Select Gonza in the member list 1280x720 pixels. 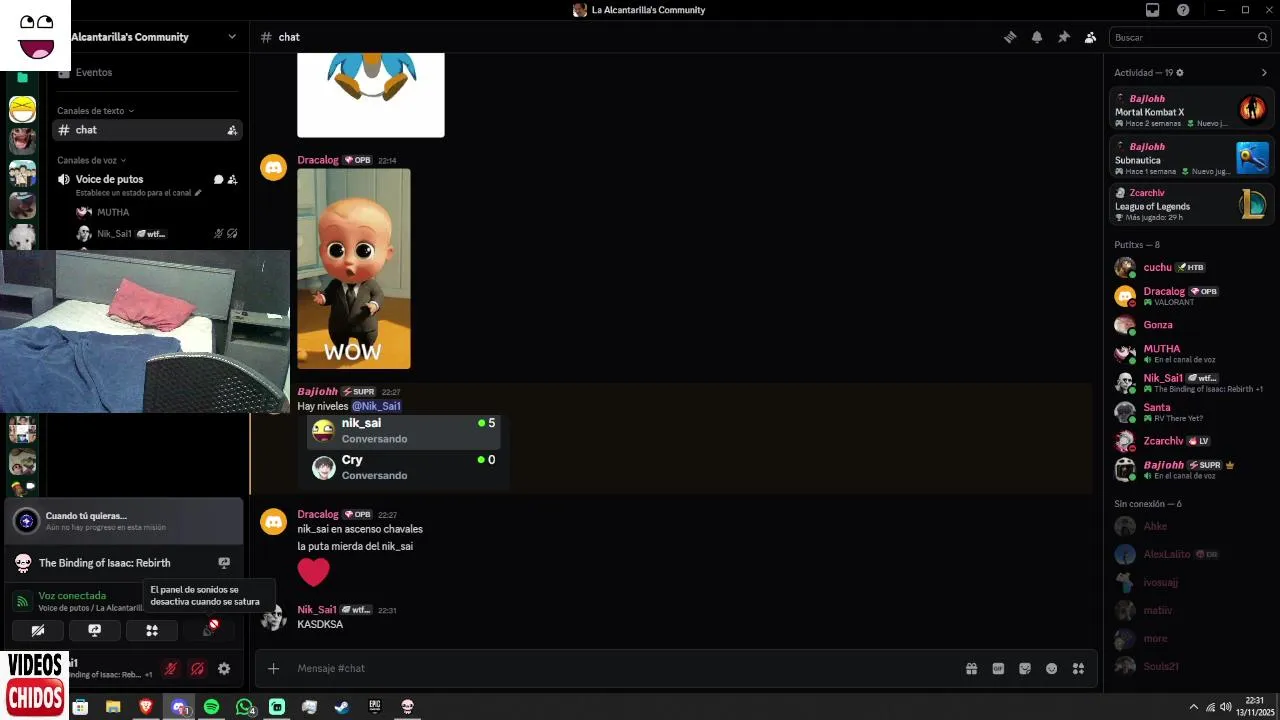(x=1191, y=325)
